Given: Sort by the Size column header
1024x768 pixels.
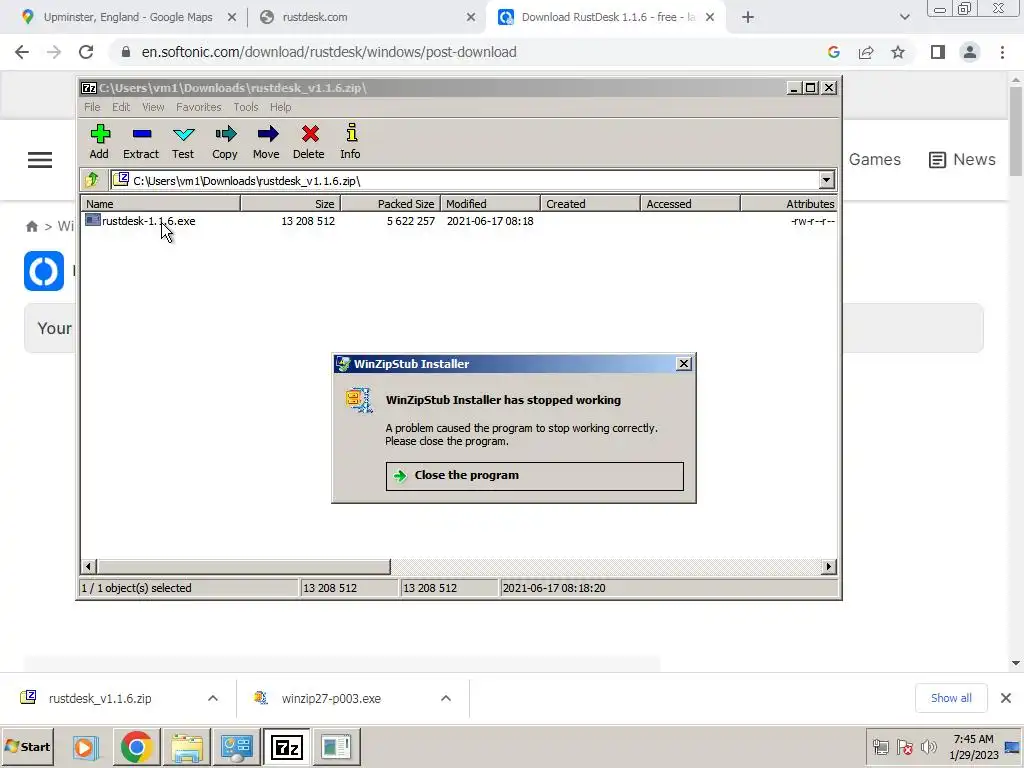Looking at the screenshot, I should (291, 204).
